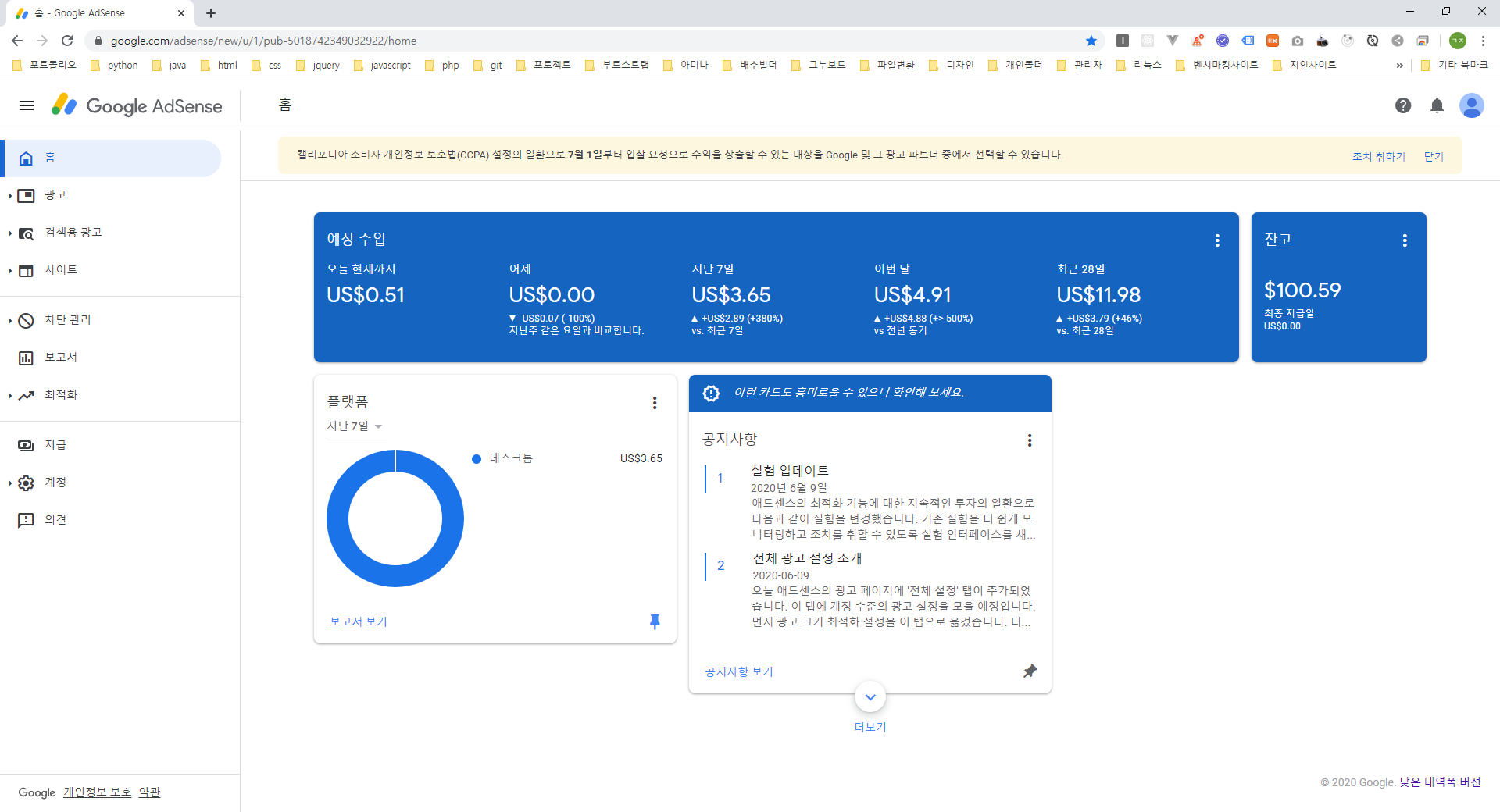Open Chrome three-dot menu
This screenshot has height=812, width=1500.
click(1483, 41)
